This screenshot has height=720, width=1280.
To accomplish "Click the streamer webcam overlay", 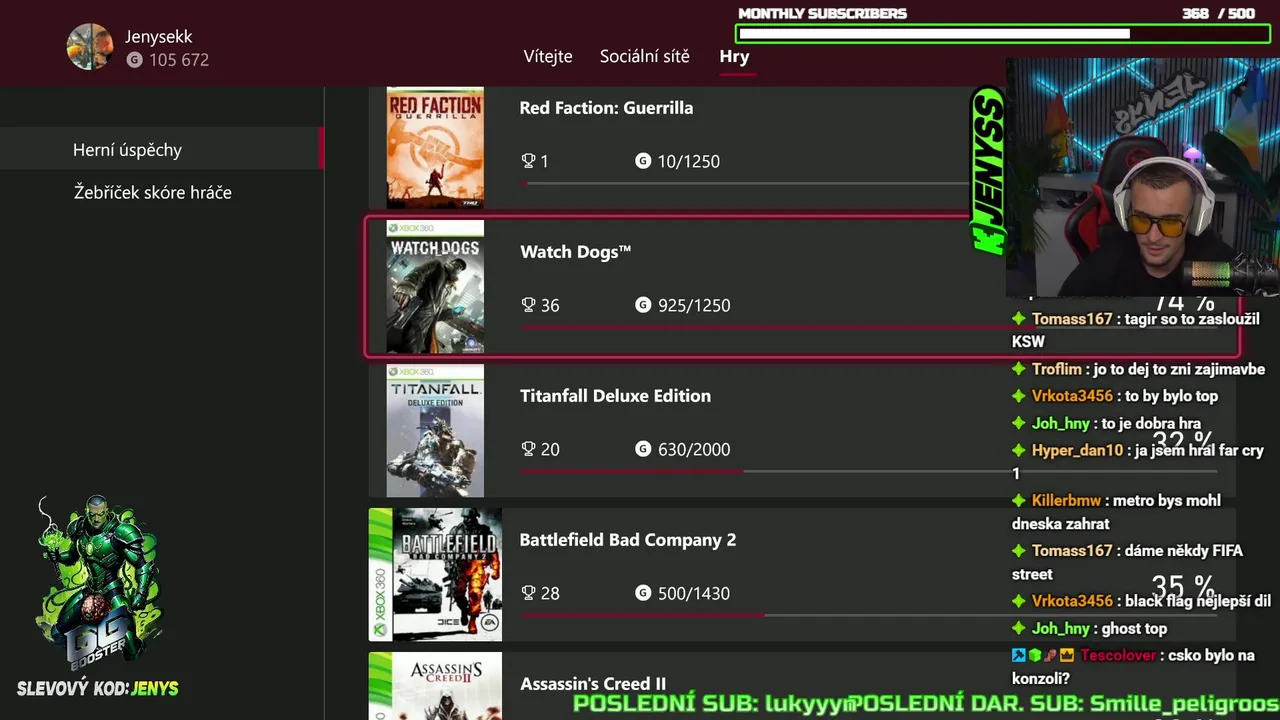I will 1142,176.
